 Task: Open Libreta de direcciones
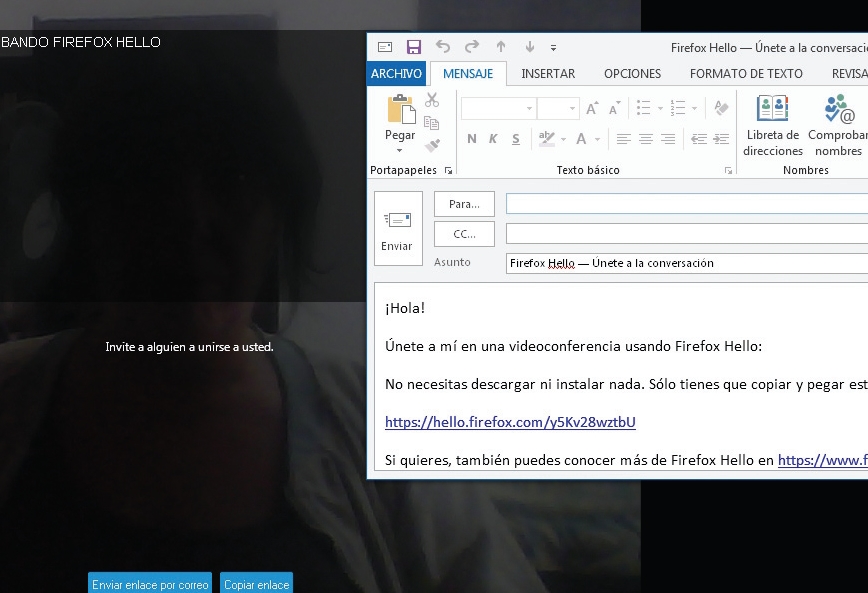[x=773, y=126]
